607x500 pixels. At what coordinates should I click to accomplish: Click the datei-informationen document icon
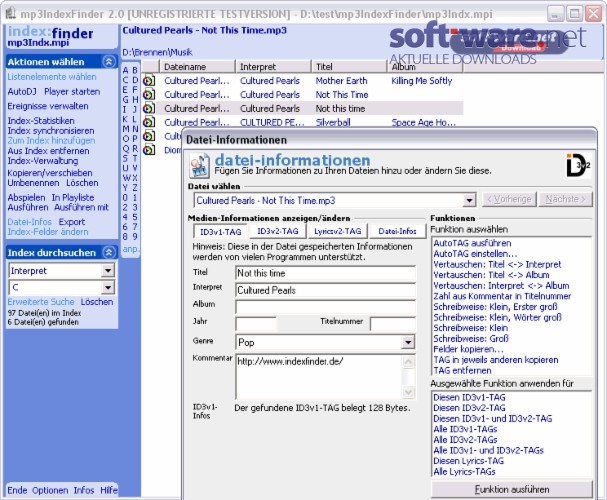click(199, 166)
